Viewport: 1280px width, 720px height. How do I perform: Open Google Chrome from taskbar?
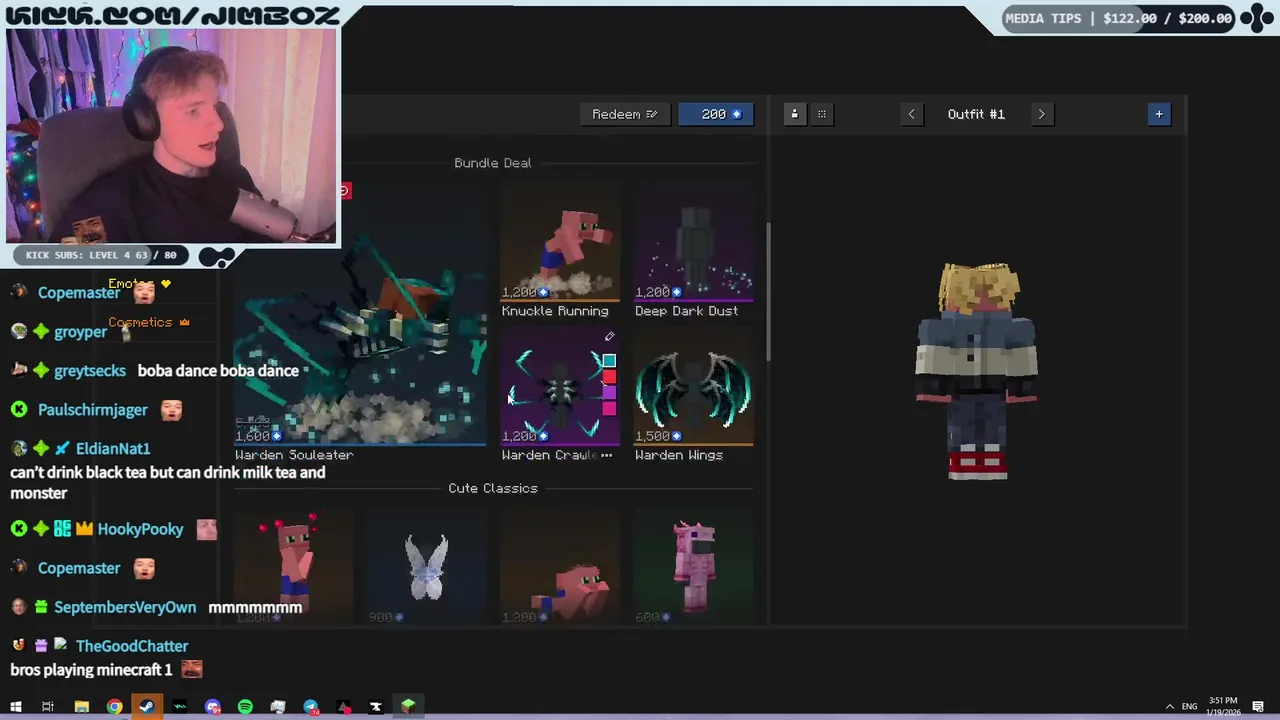(115, 707)
